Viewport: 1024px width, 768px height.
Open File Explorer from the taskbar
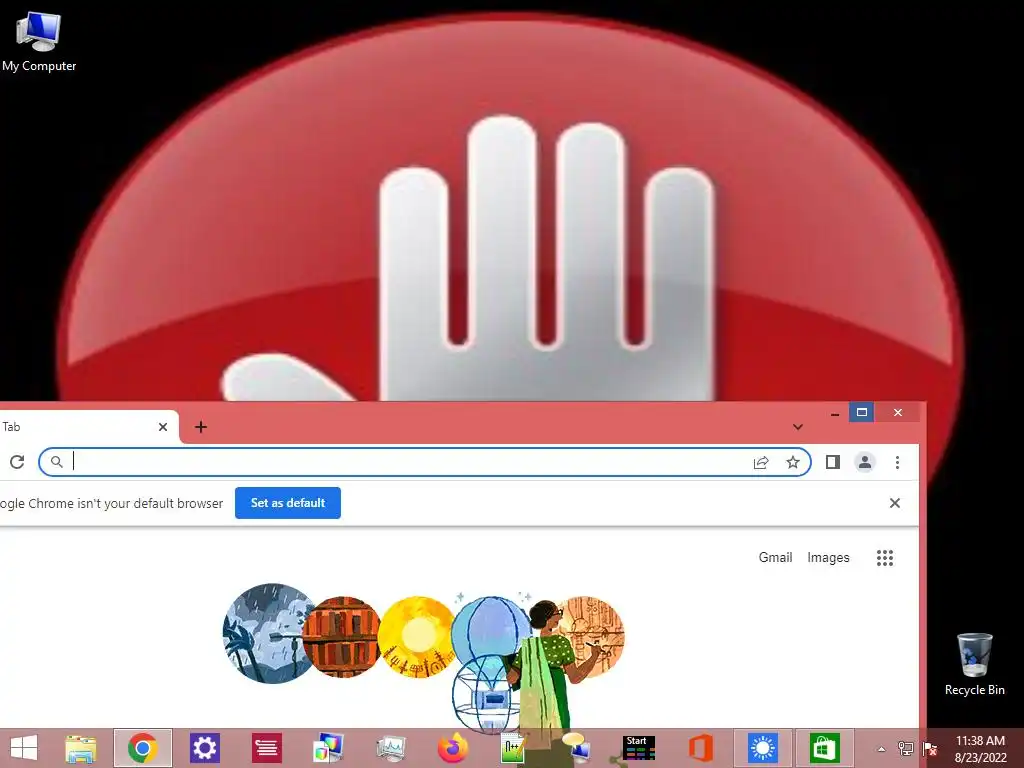click(x=81, y=748)
